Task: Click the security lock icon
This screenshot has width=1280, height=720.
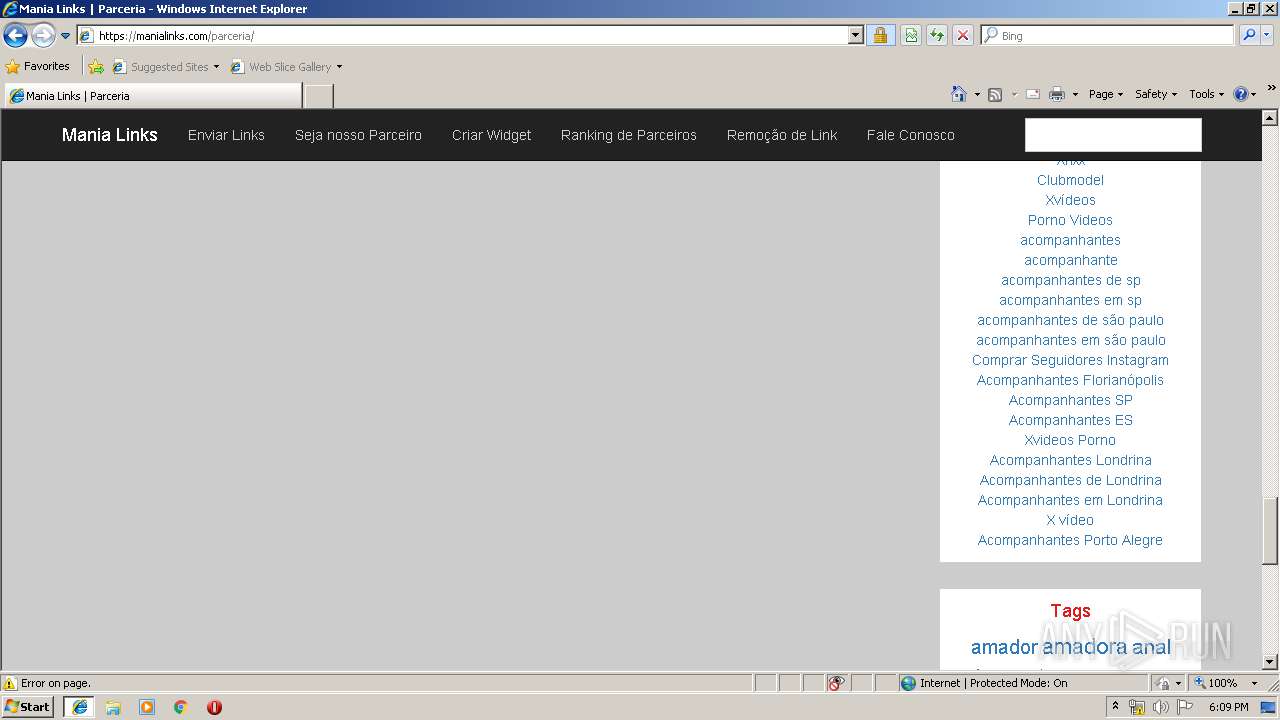Action: (880, 35)
